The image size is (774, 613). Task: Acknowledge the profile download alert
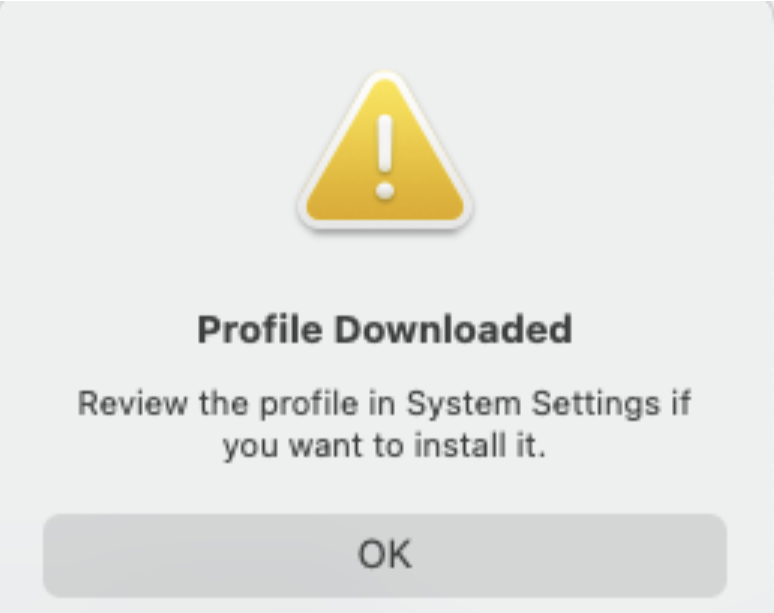tap(385, 555)
